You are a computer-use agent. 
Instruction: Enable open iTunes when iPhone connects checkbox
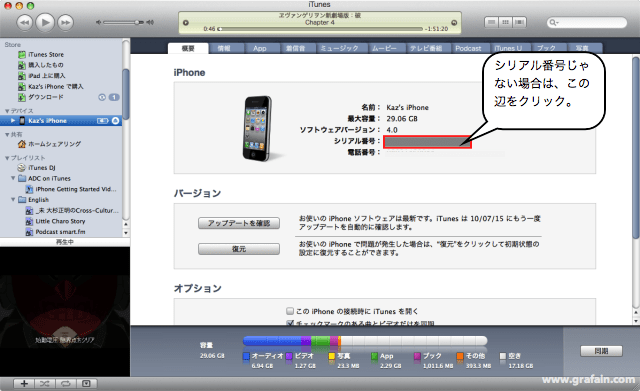coord(290,311)
